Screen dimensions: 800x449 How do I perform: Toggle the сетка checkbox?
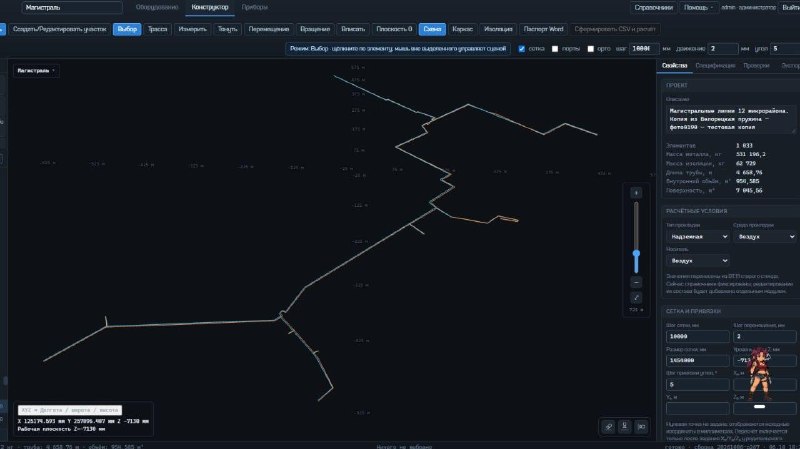point(521,49)
